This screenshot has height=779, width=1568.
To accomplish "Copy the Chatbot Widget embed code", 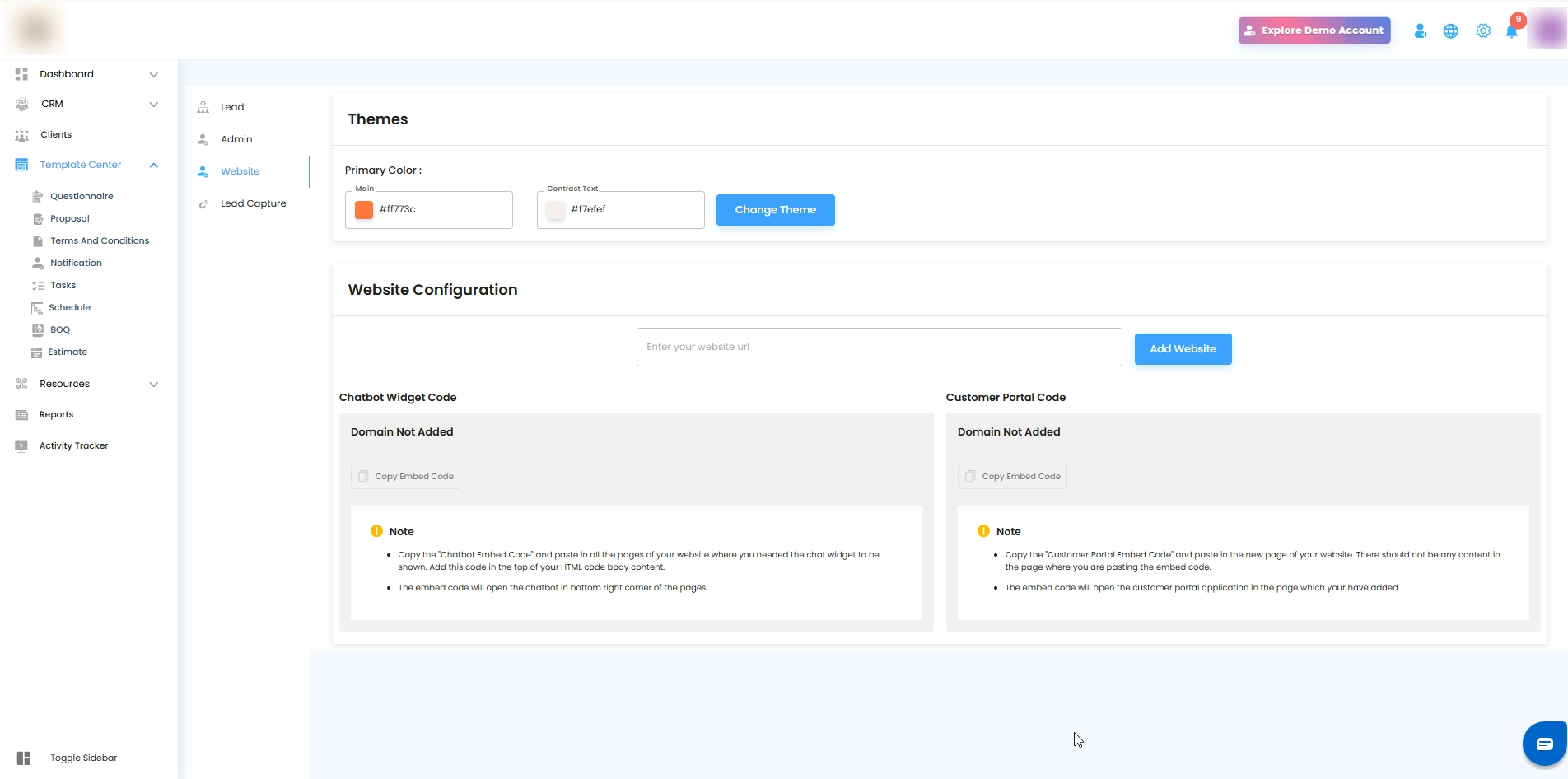I will pyautogui.click(x=405, y=477).
